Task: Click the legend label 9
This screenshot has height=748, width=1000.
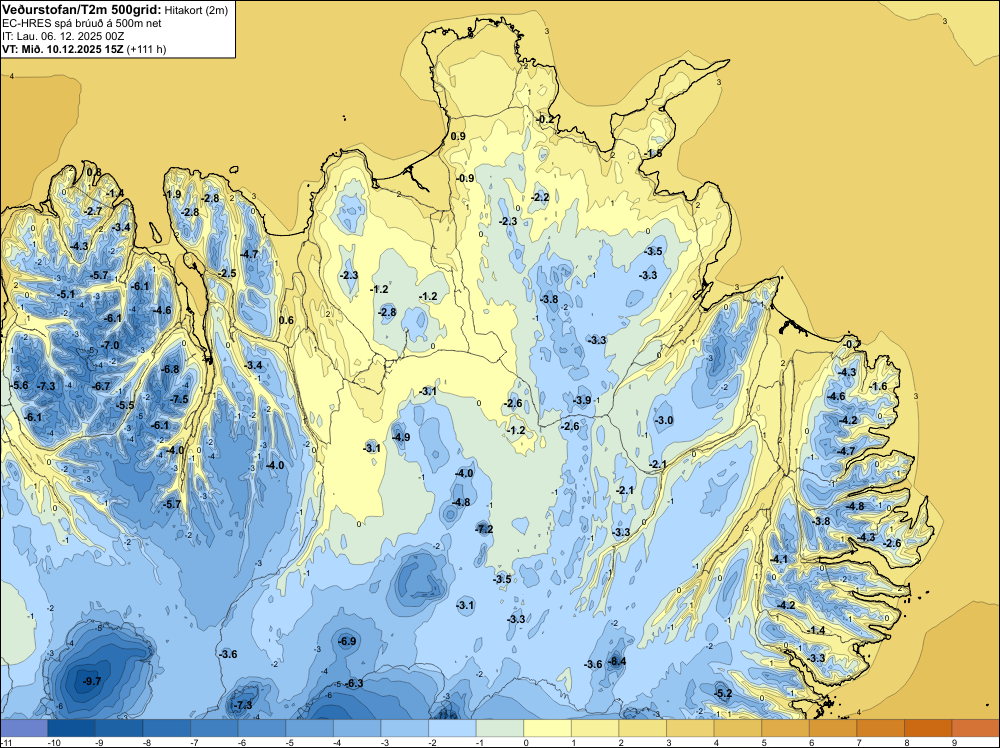Action: coord(954,742)
